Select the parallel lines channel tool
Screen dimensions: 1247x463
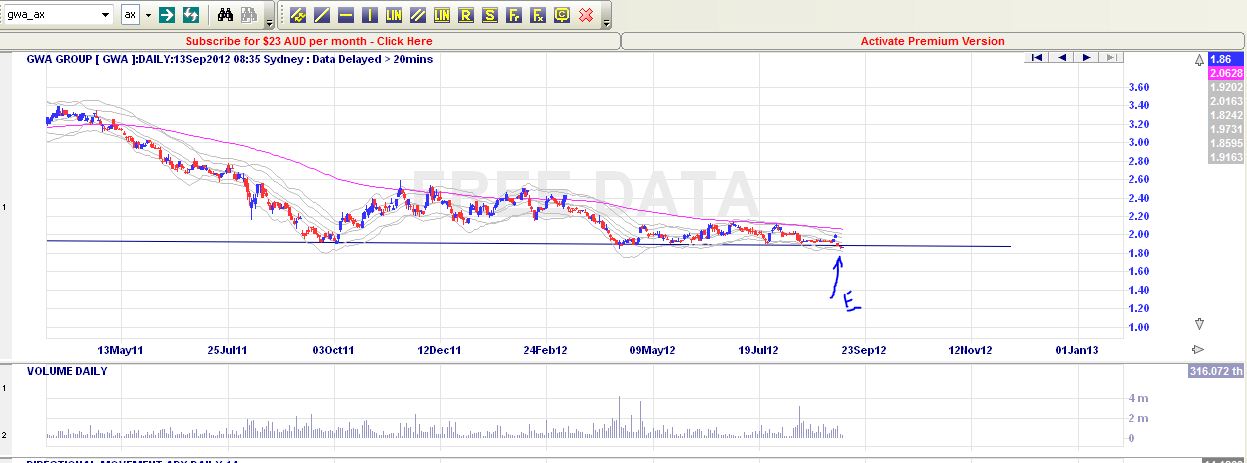click(x=418, y=15)
